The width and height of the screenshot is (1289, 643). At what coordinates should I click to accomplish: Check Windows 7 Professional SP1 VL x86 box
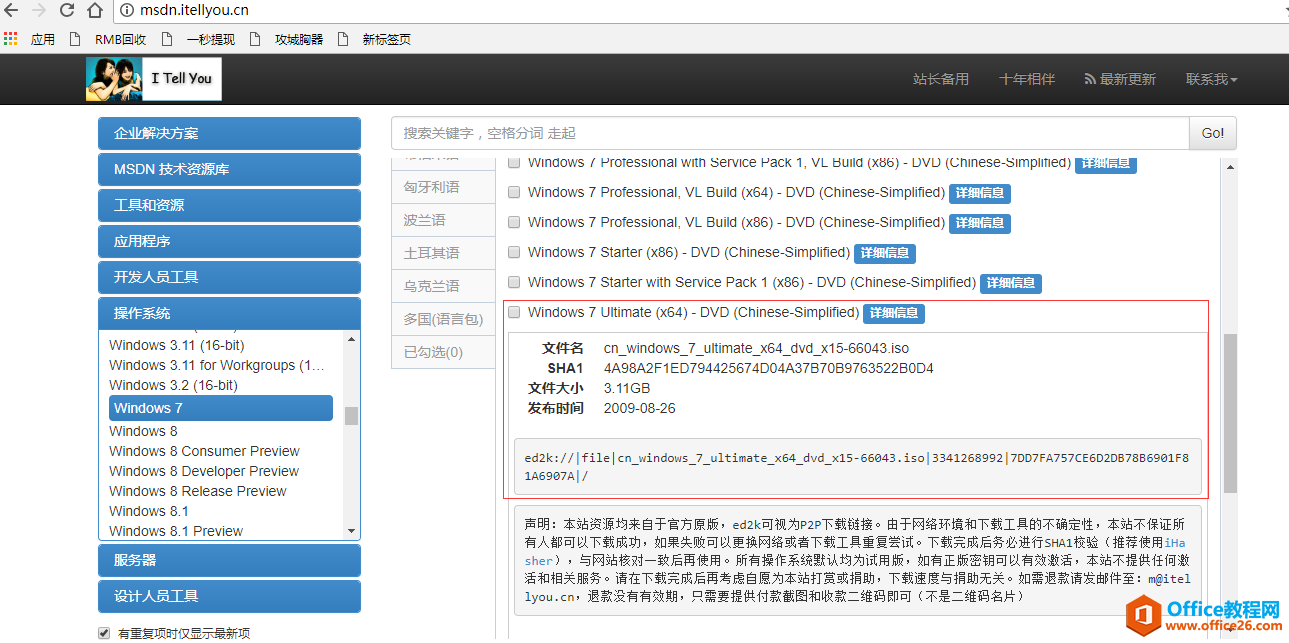[x=514, y=162]
